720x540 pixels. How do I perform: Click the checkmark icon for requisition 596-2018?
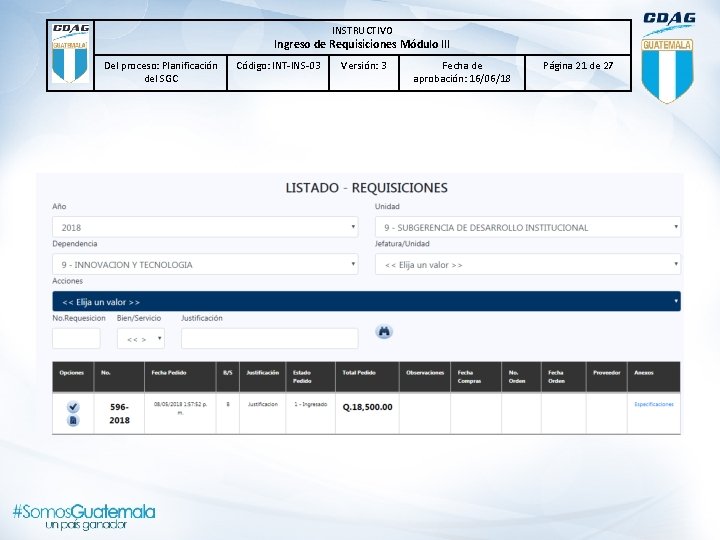(x=73, y=407)
